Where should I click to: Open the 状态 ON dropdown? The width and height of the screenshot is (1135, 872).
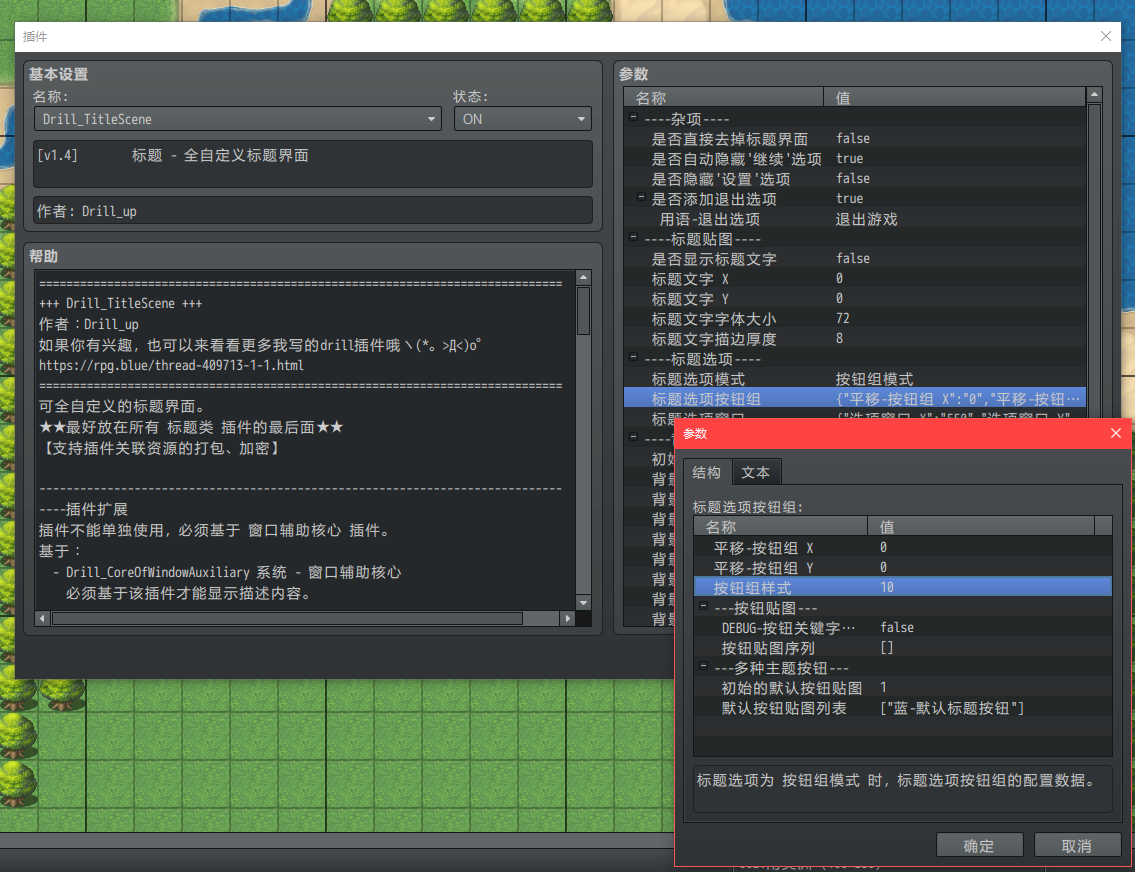(x=523, y=119)
